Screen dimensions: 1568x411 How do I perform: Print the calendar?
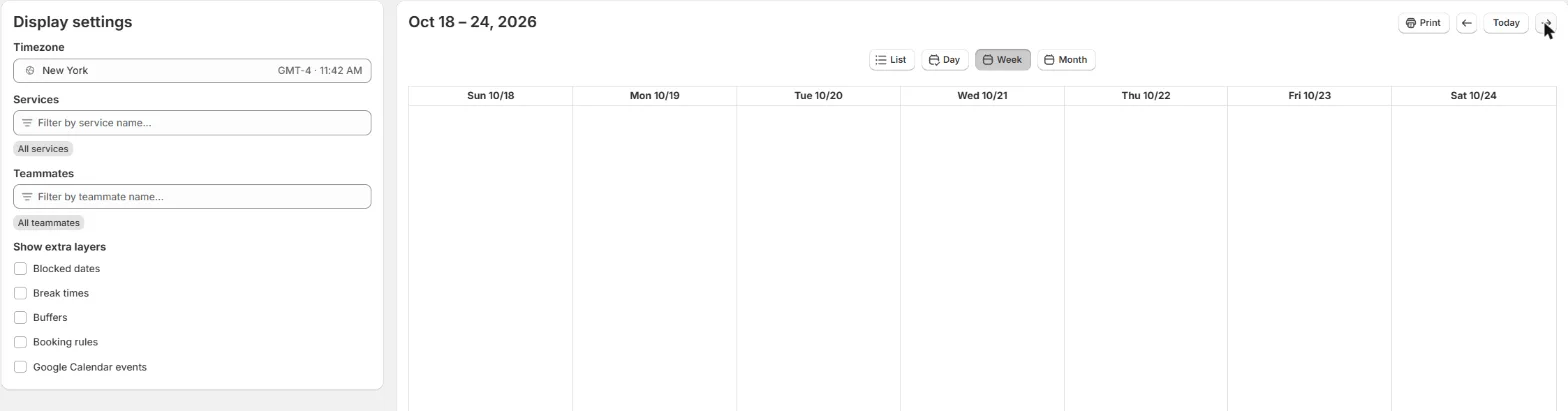(x=1423, y=23)
